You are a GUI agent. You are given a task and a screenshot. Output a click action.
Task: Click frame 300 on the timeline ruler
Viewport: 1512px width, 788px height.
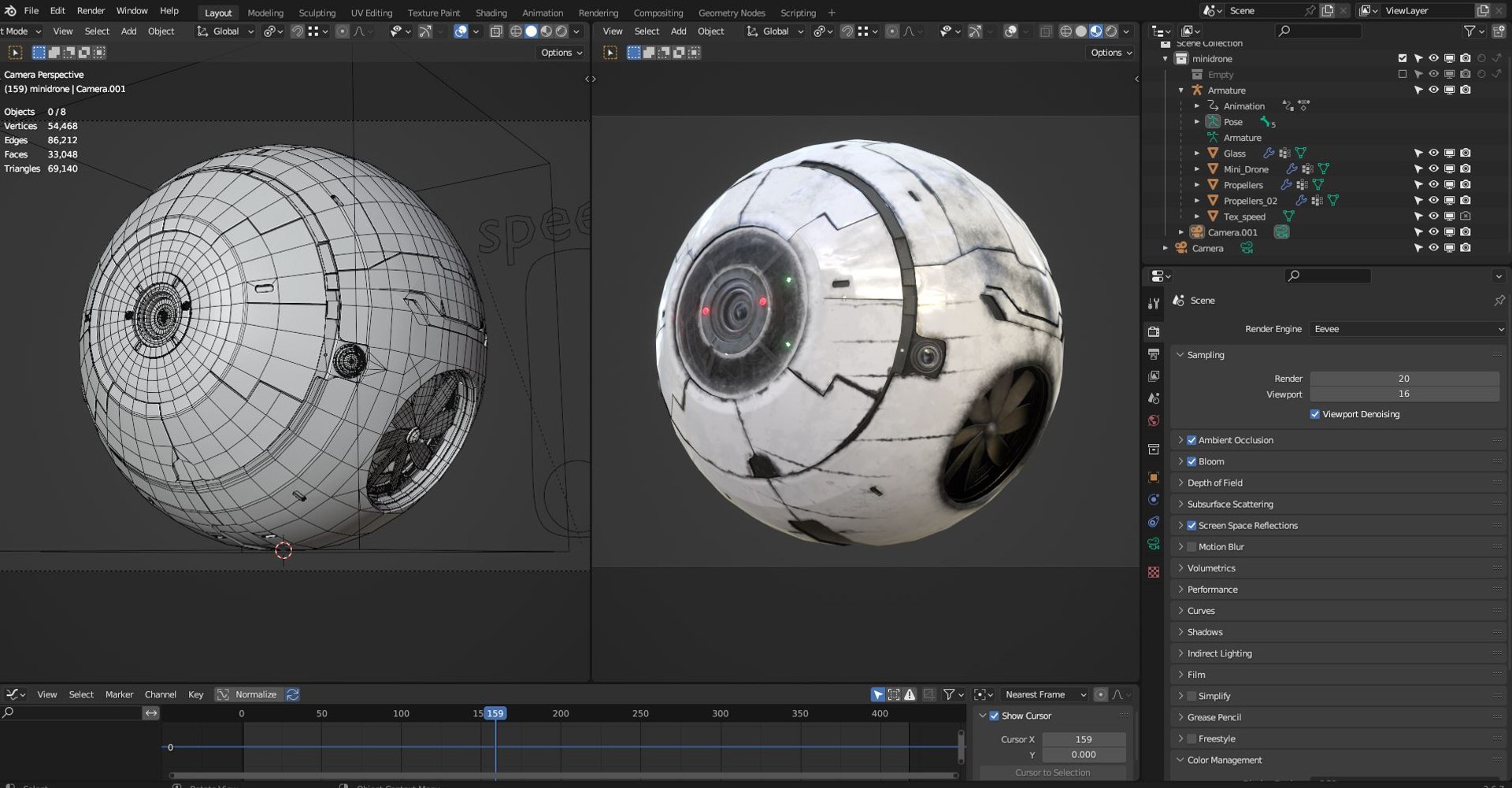coord(720,713)
